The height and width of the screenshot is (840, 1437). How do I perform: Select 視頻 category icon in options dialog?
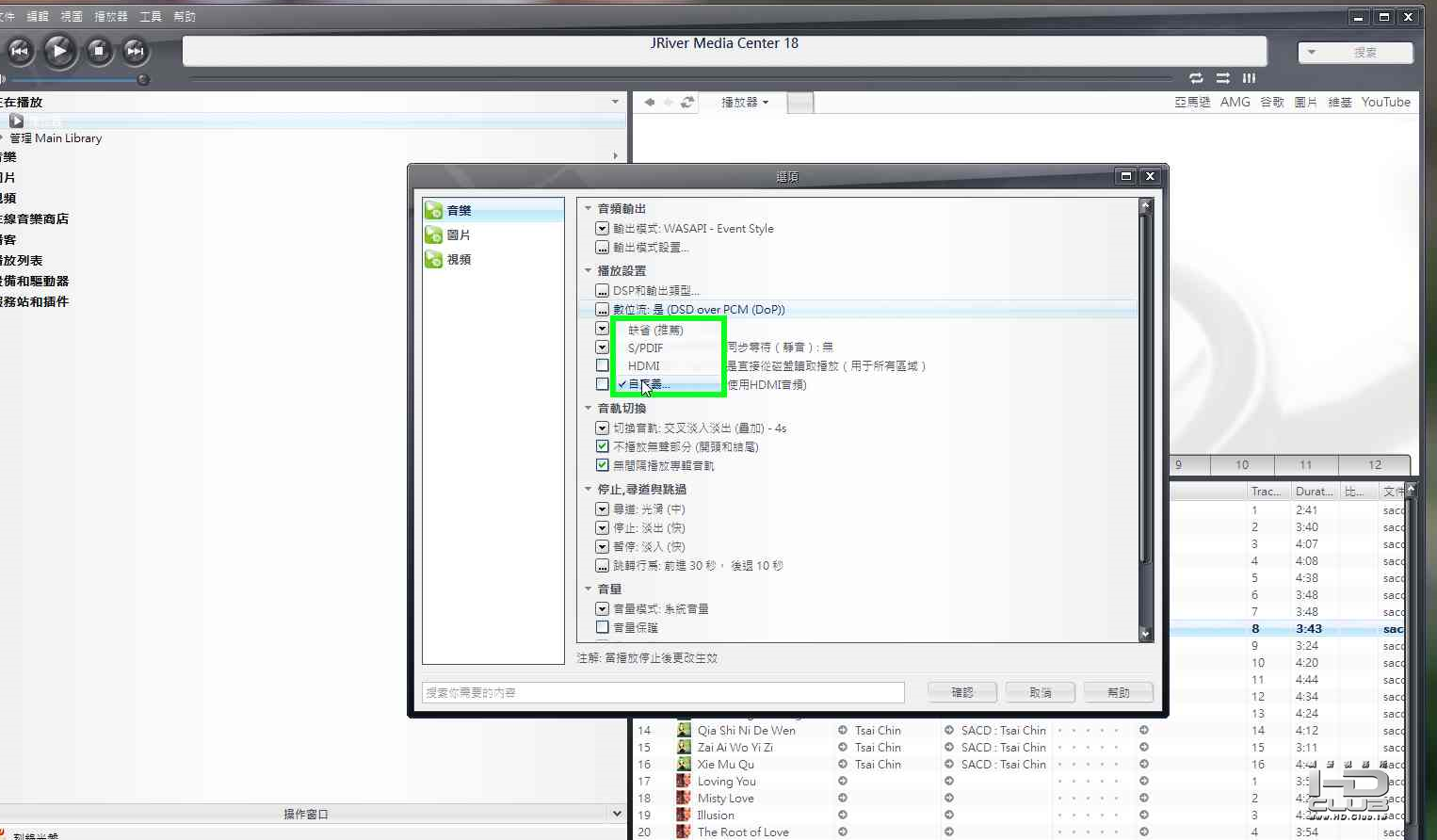pos(434,259)
